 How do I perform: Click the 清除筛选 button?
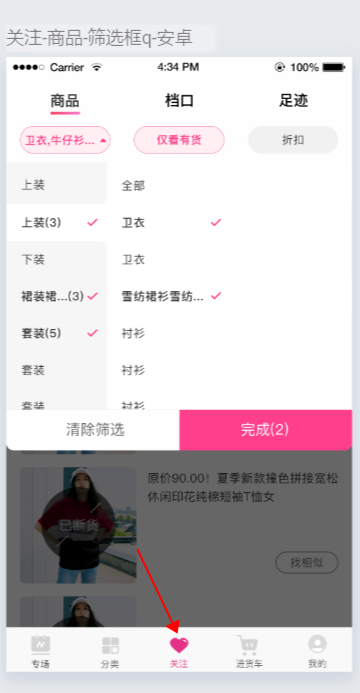point(93,430)
